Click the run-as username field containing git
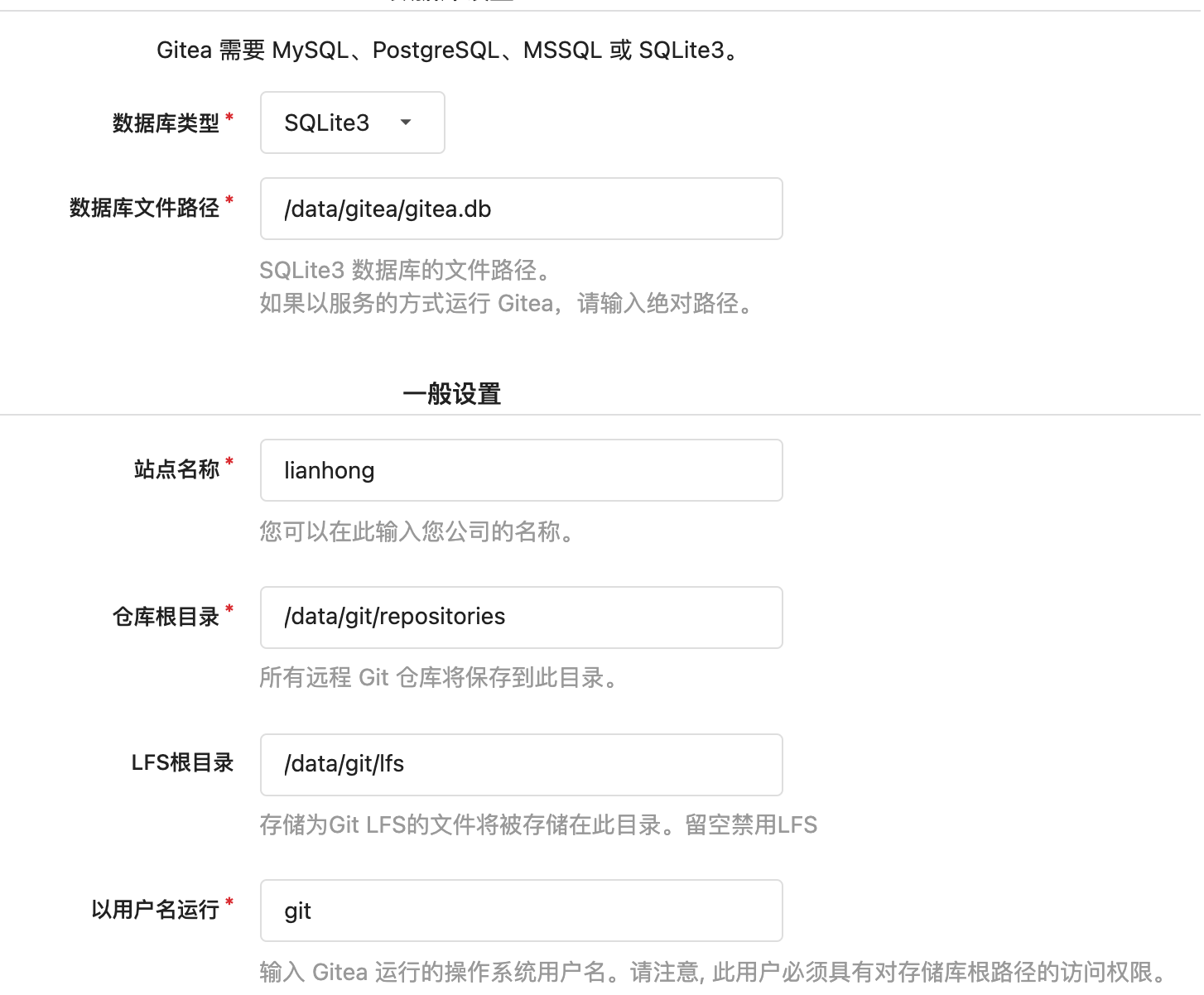Image resolution: width=1204 pixels, height=995 pixels. click(522, 911)
